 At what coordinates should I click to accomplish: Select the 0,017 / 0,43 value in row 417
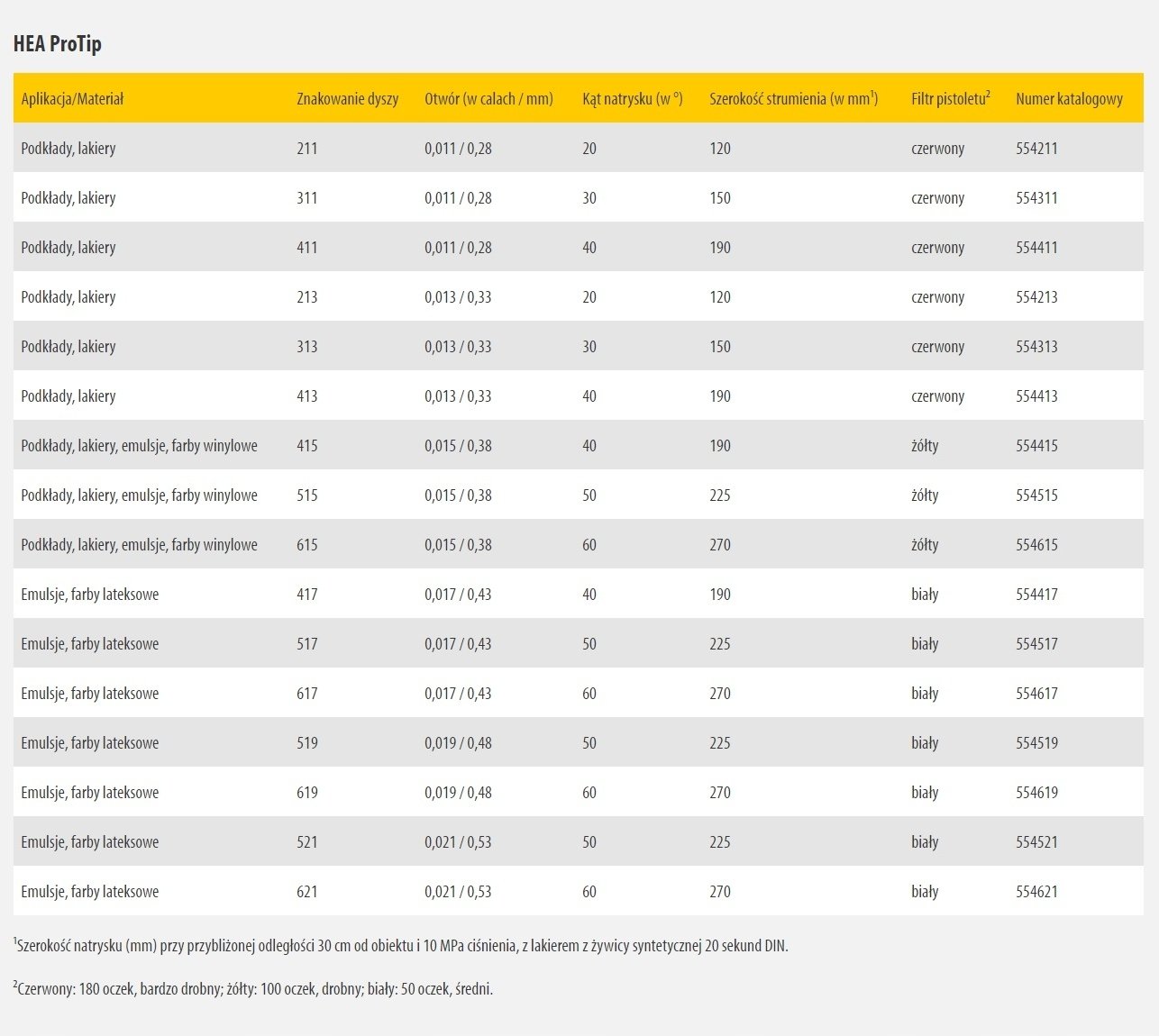pyautogui.click(x=458, y=595)
